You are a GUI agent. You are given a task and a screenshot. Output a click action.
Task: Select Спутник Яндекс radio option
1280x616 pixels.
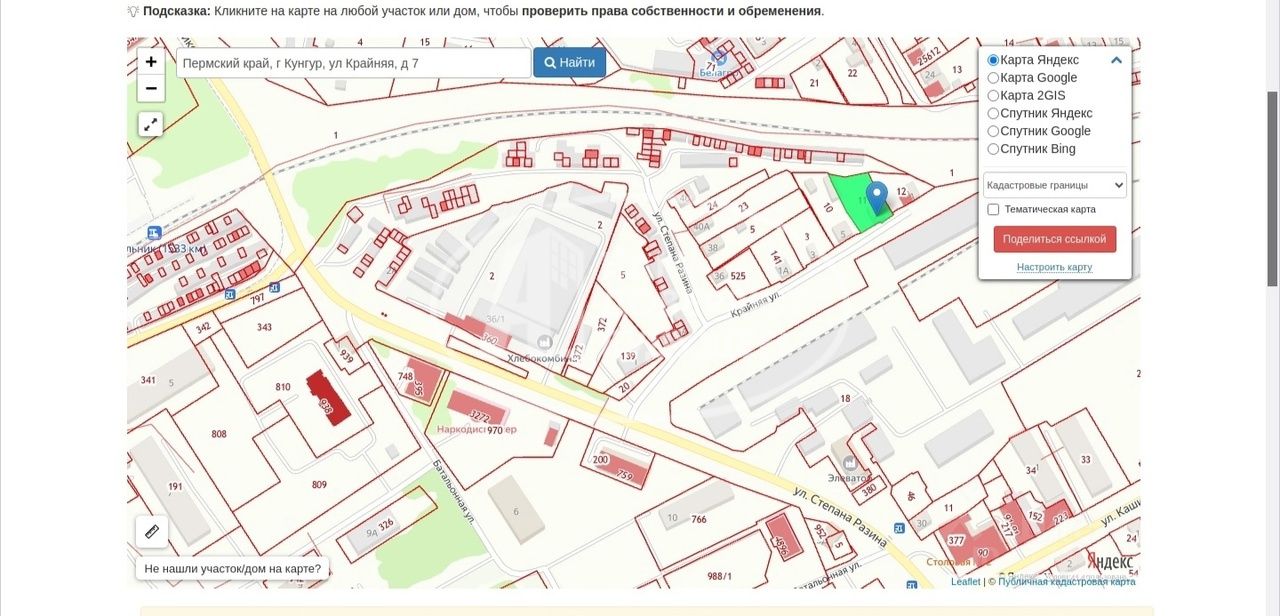(993, 114)
